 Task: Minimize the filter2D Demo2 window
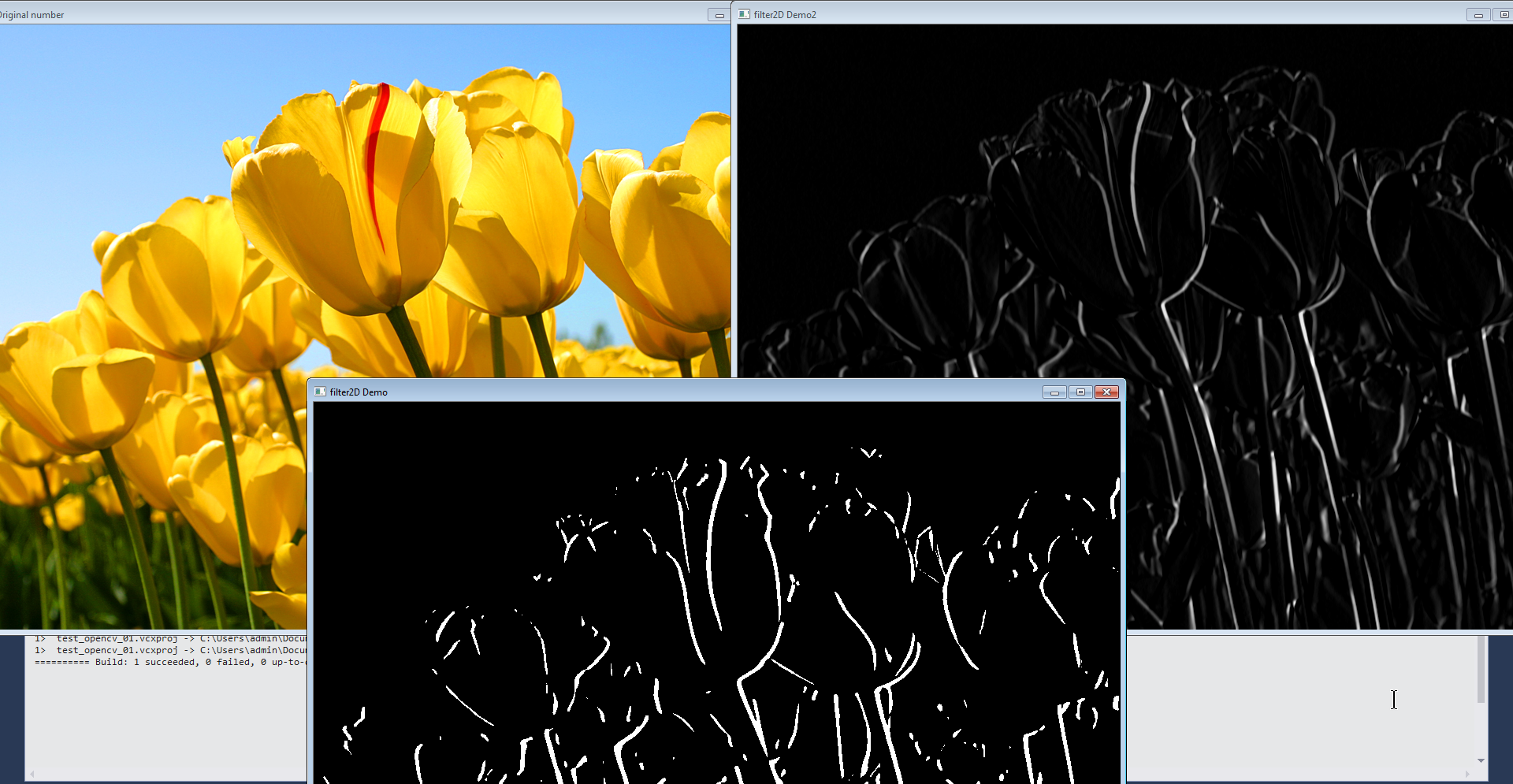pos(1478,15)
